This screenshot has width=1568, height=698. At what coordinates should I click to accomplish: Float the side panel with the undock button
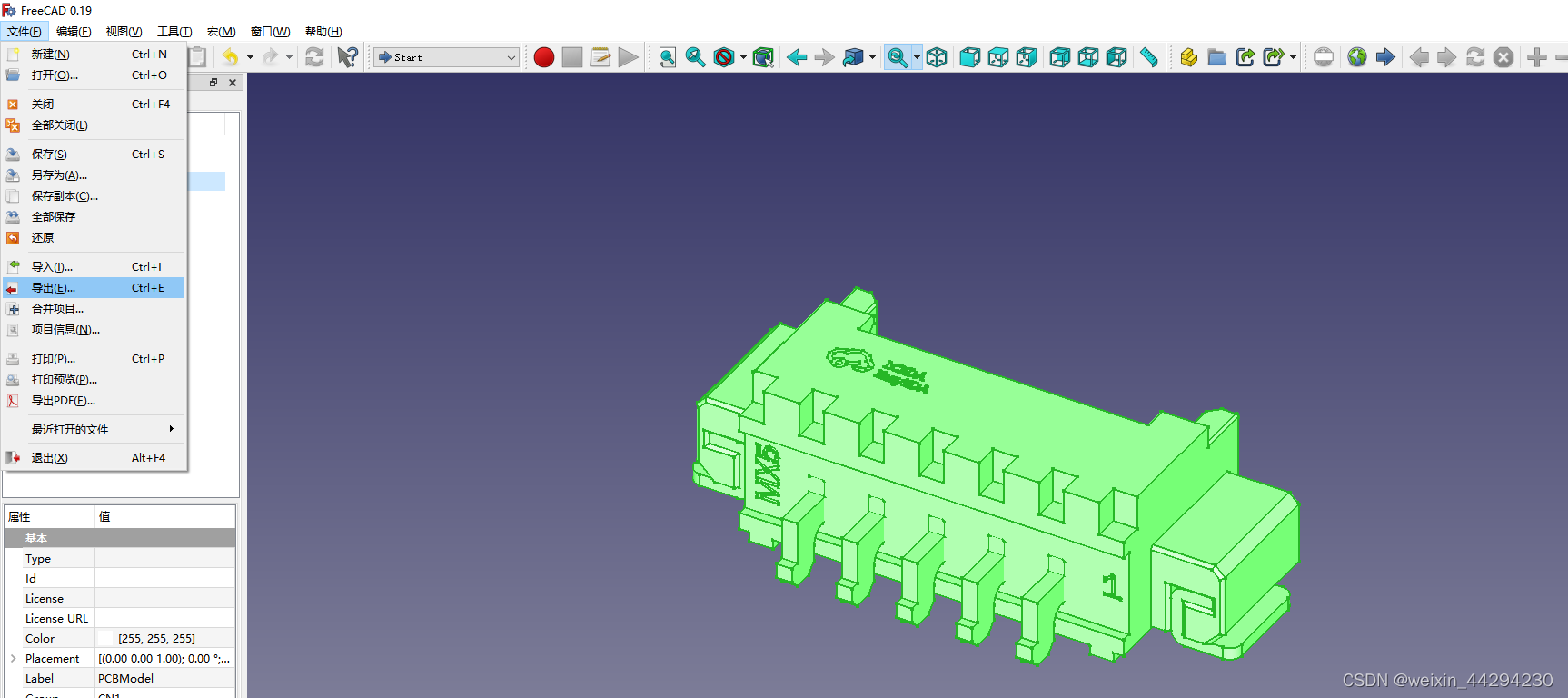coord(213,82)
